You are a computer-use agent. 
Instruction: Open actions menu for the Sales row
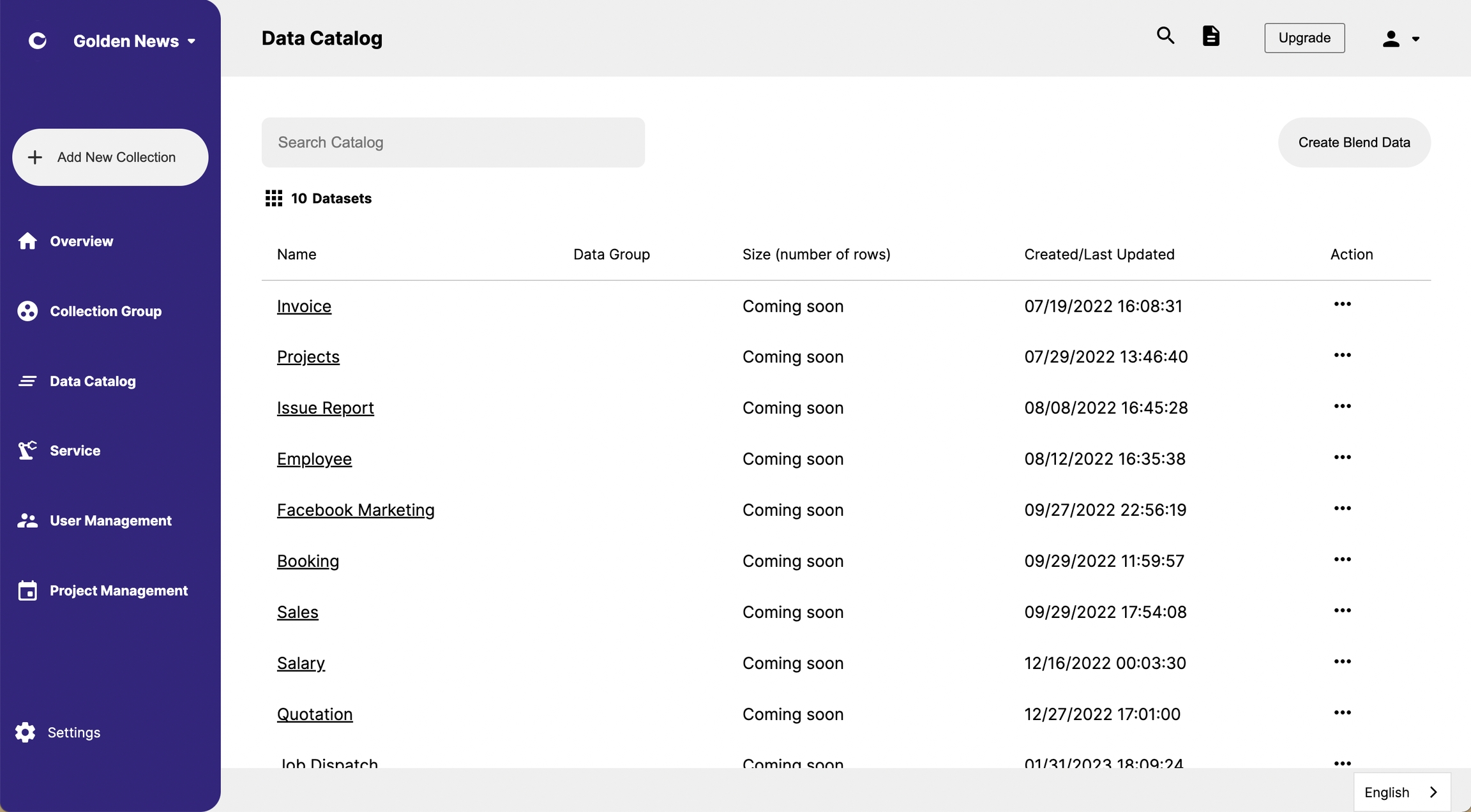tap(1343, 610)
